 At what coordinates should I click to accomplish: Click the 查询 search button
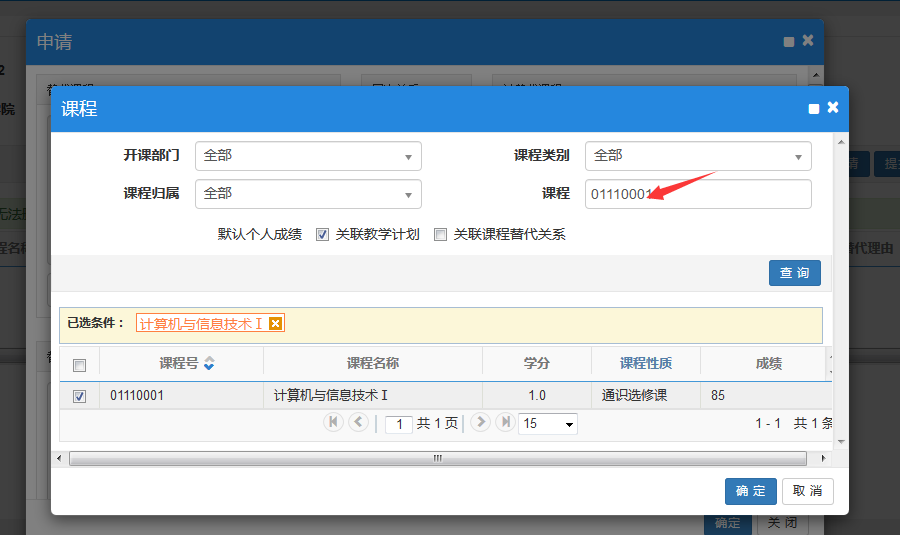pyautogui.click(x=795, y=273)
